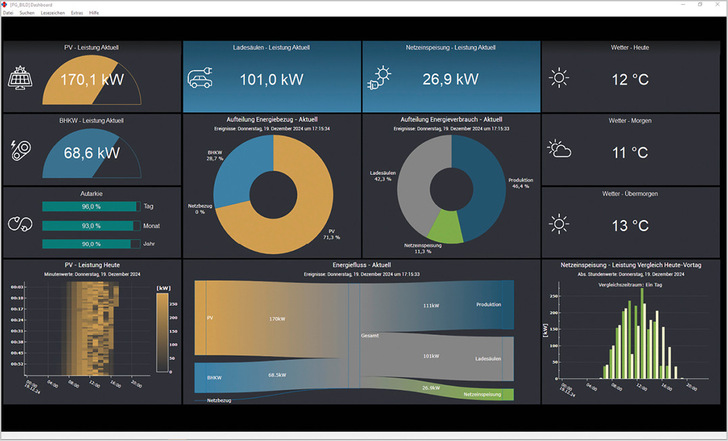Select the green Netzeinspeisung donut segment
Image resolution: width=728 pixels, height=441 pixels.
[x=451, y=226]
